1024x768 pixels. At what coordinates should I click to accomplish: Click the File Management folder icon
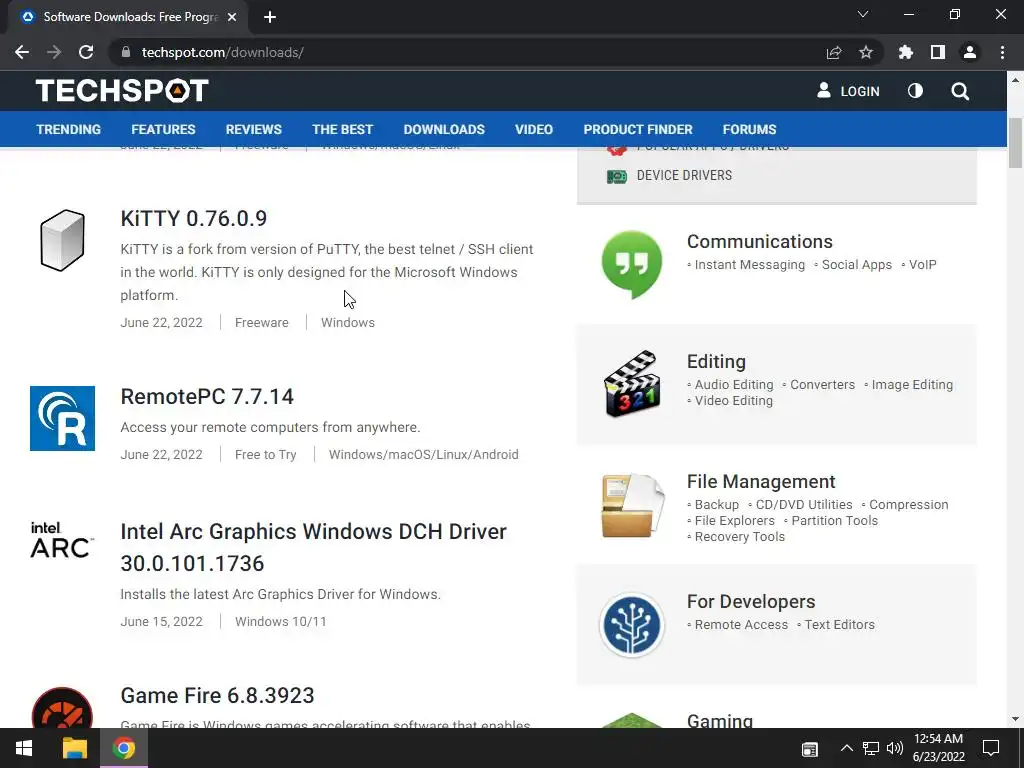pyautogui.click(x=633, y=505)
